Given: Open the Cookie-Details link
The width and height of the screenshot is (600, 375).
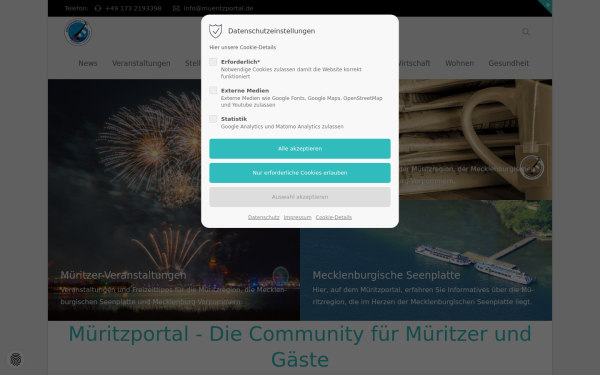Looking at the screenshot, I should pyautogui.click(x=334, y=217).
